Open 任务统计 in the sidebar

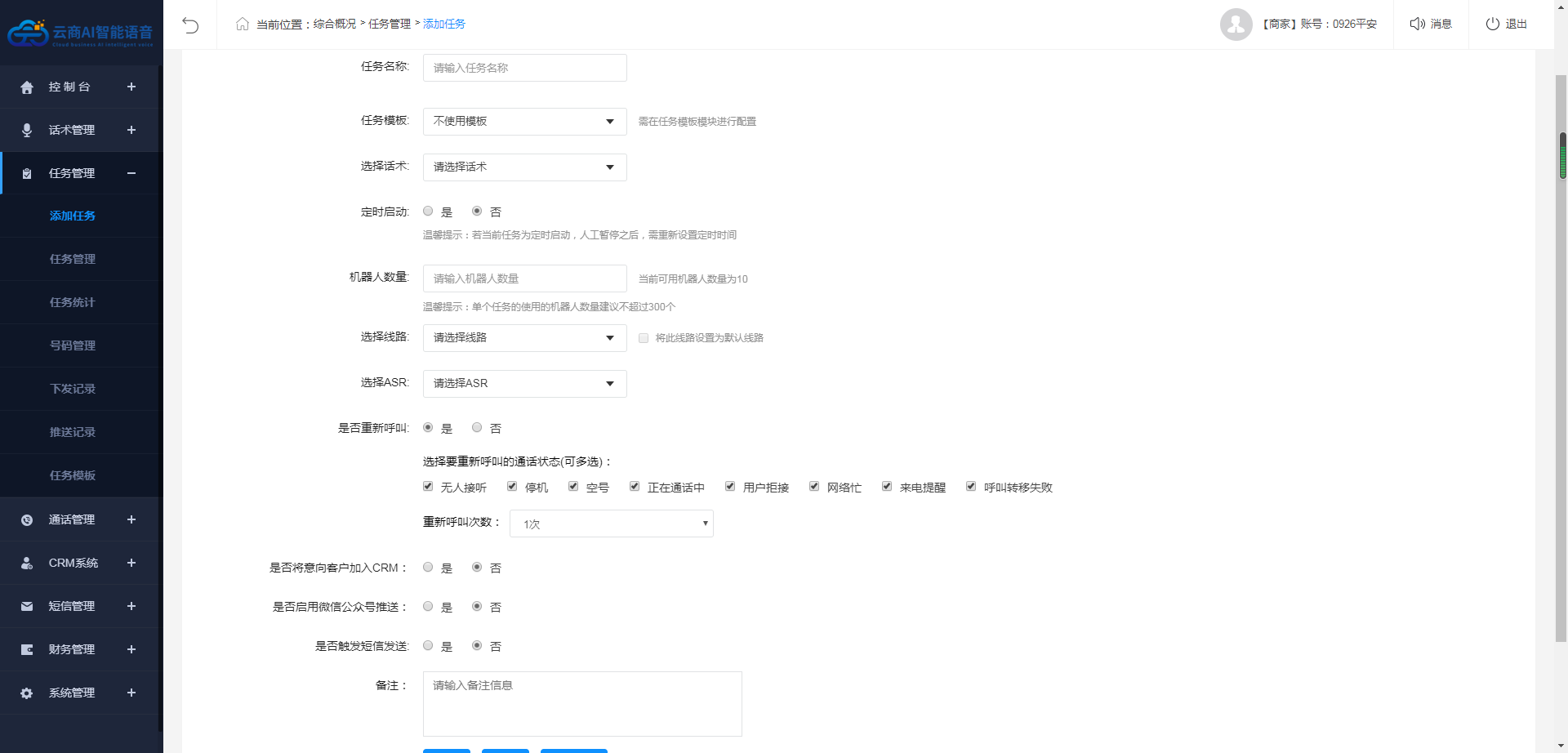73,302
